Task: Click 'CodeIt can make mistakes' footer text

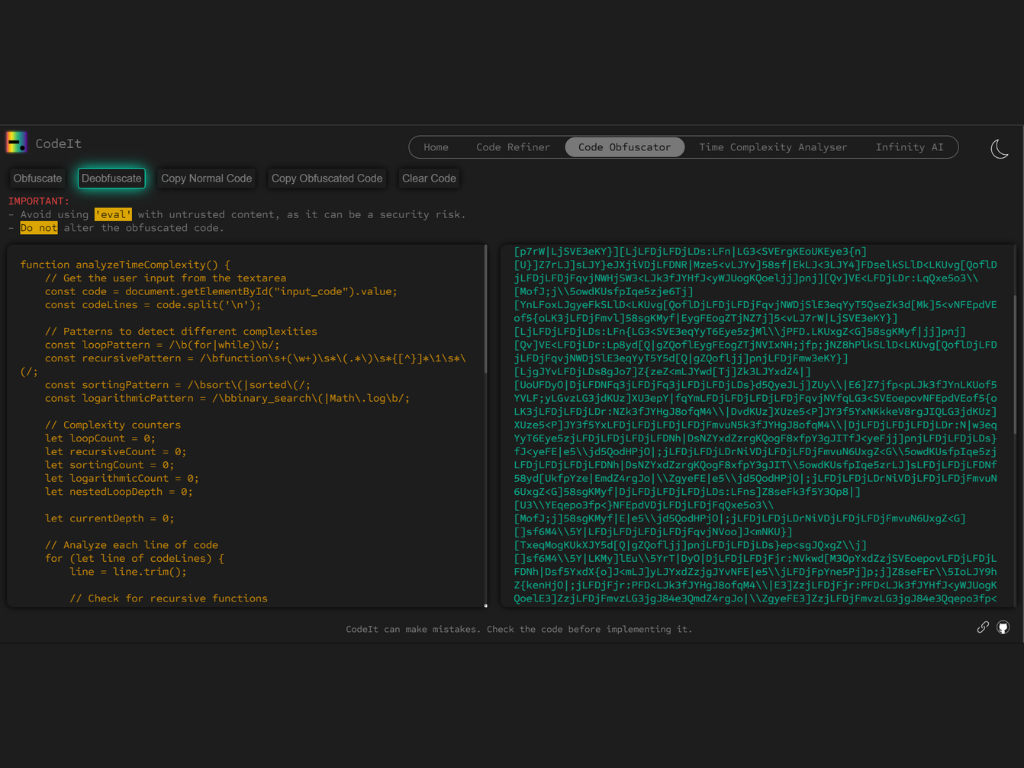Action: coord(519,629)
